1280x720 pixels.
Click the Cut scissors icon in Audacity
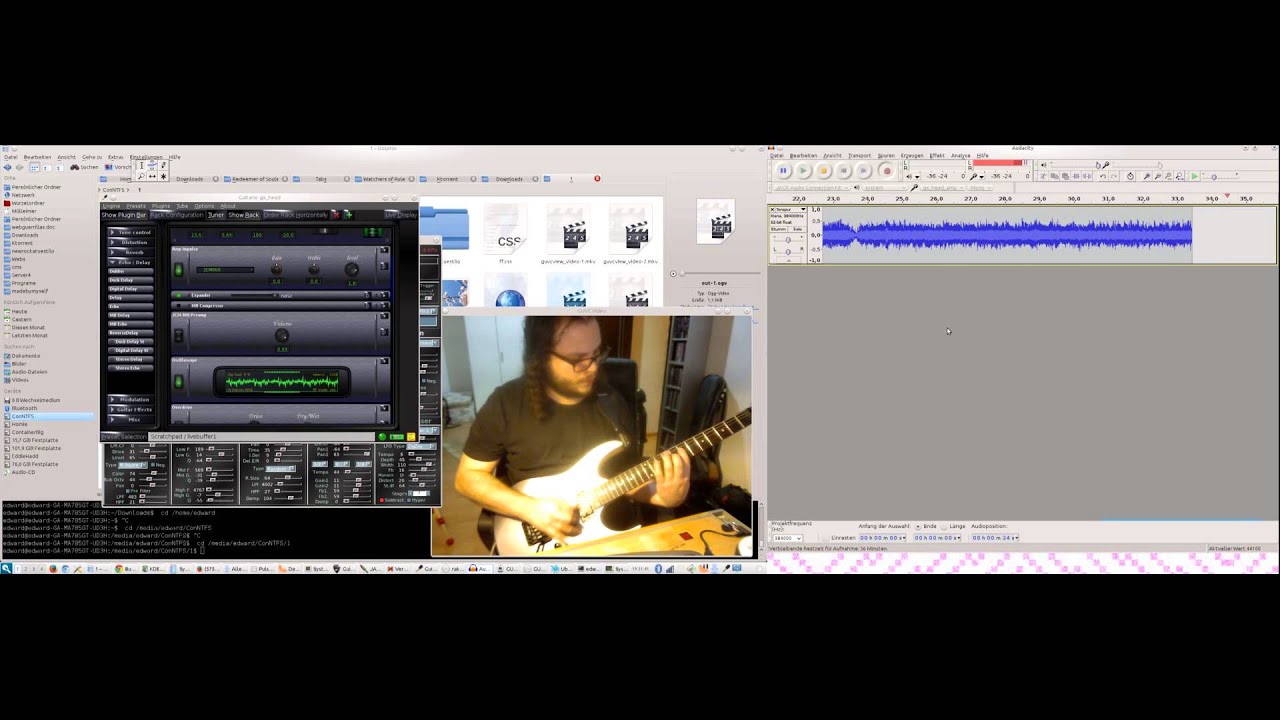pos(1043,176)
